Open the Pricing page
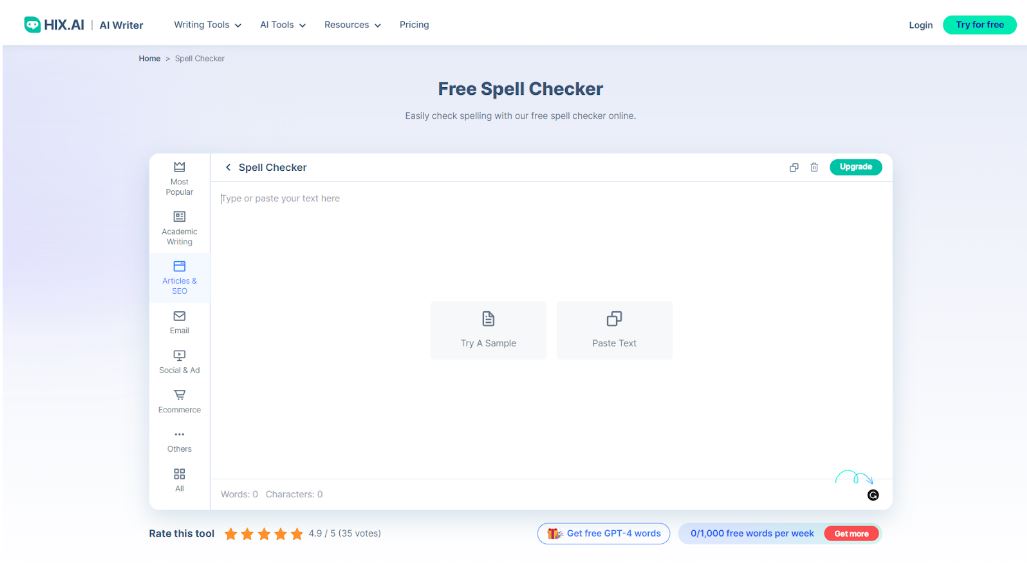 click(414, 25)
